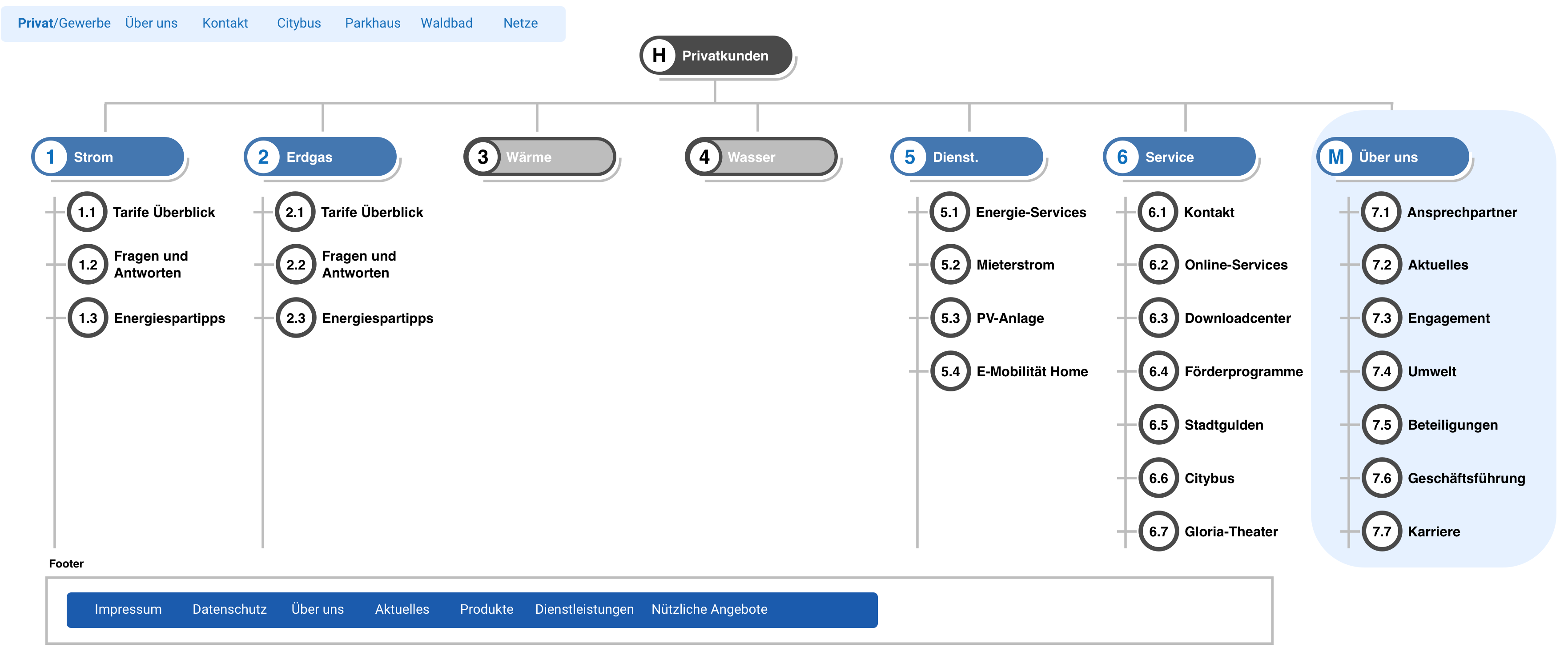Click the Impressum footer link

click(128, 609)
